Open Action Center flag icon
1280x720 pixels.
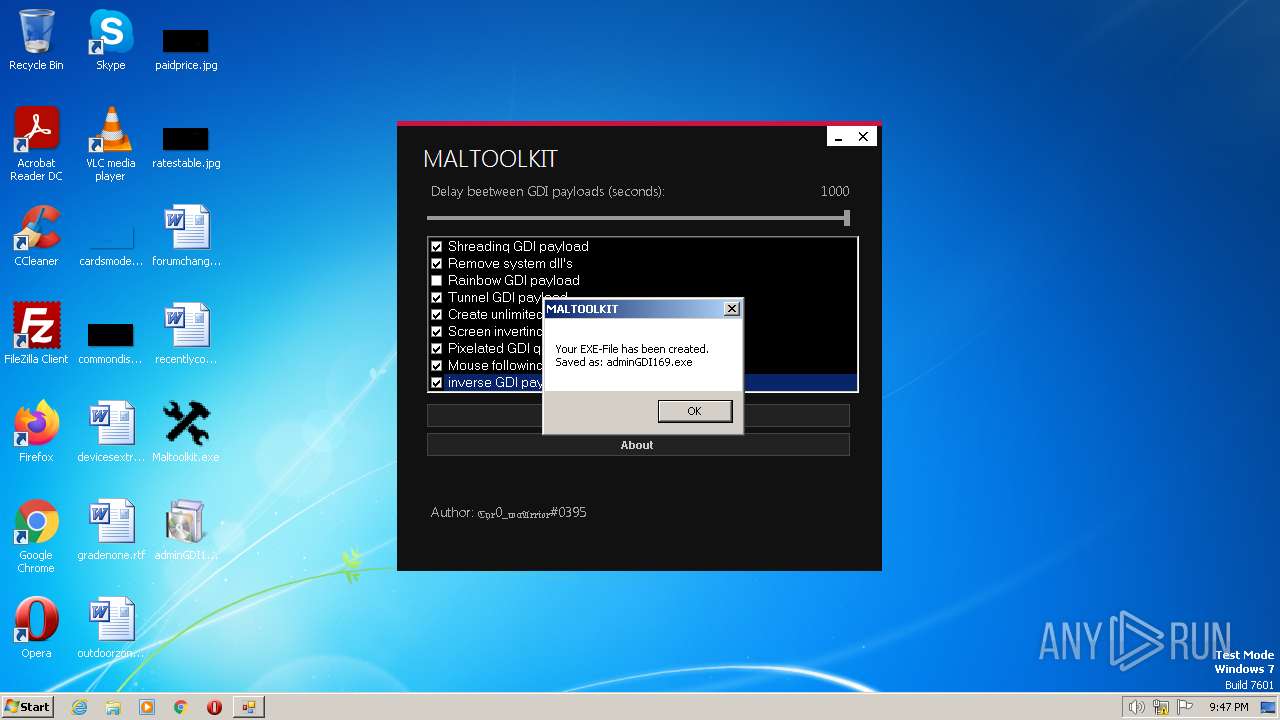(x=1185, y=707)
